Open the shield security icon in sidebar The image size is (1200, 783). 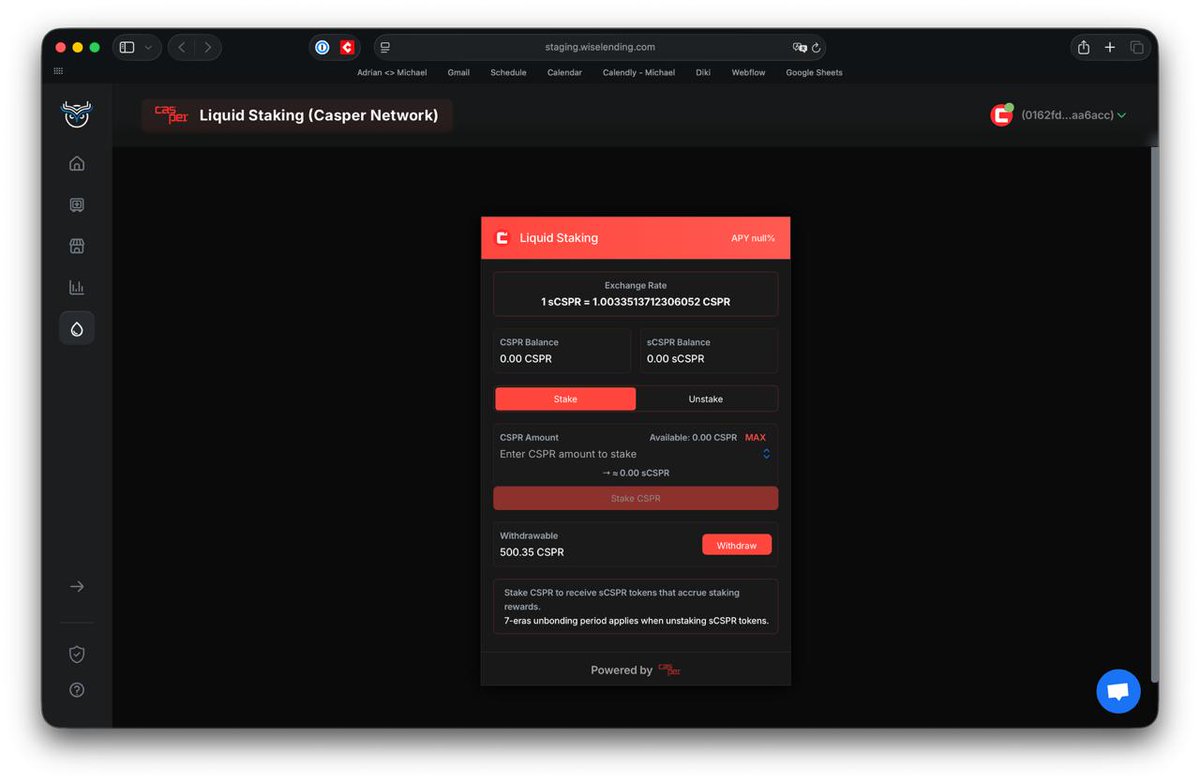(77, 654)
